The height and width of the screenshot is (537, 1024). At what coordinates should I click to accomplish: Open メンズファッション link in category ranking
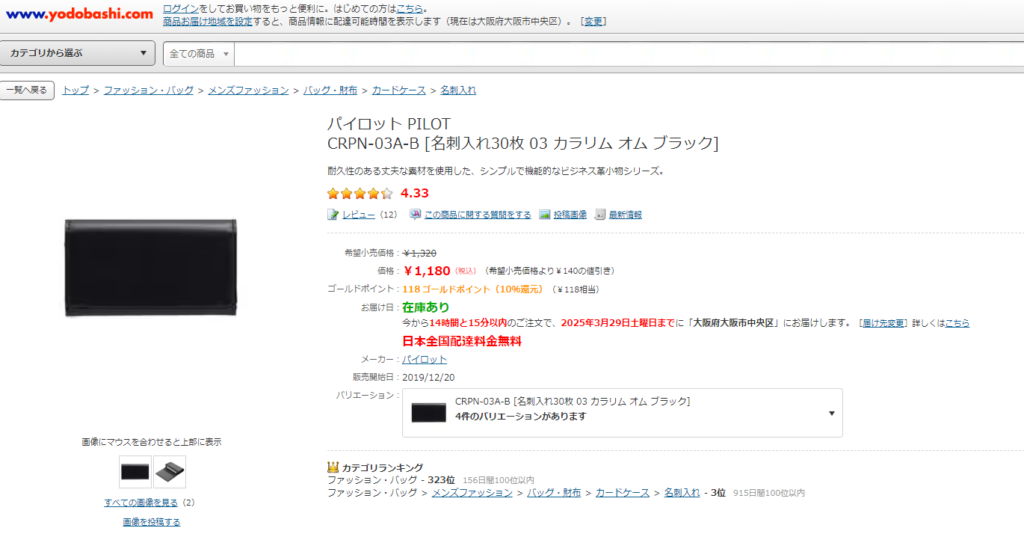point(472,493)
